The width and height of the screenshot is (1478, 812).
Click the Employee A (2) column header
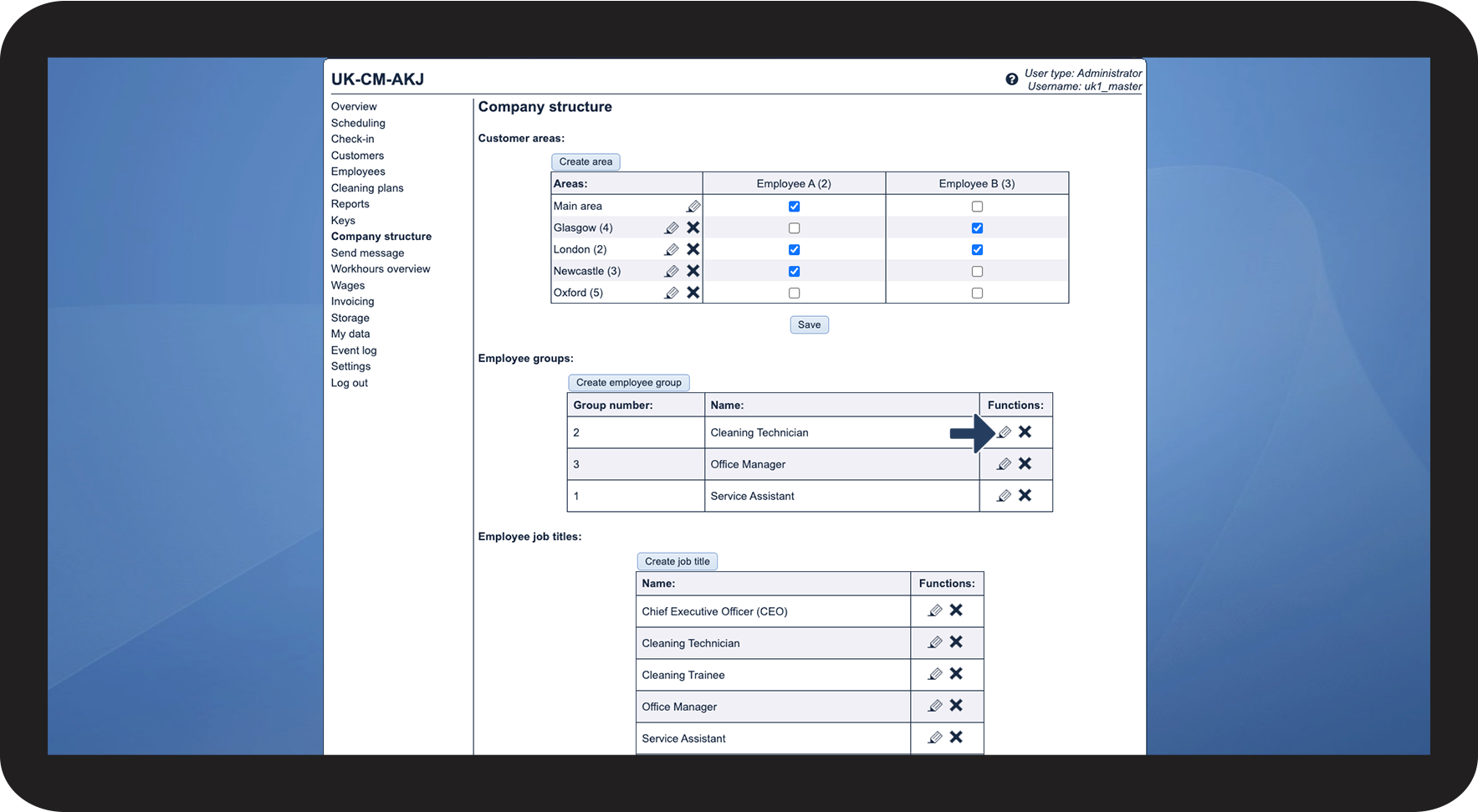pos(794,184)
